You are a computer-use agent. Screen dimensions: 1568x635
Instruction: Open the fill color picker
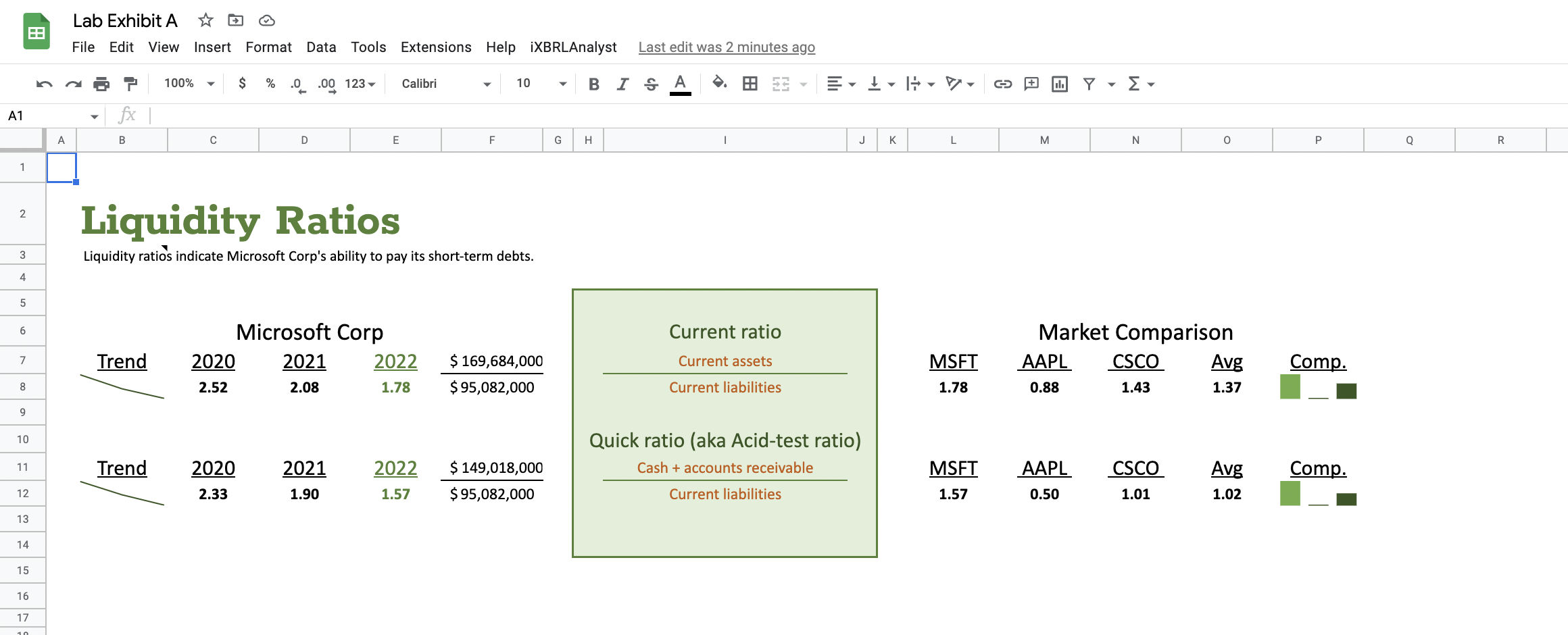point(720,83)
